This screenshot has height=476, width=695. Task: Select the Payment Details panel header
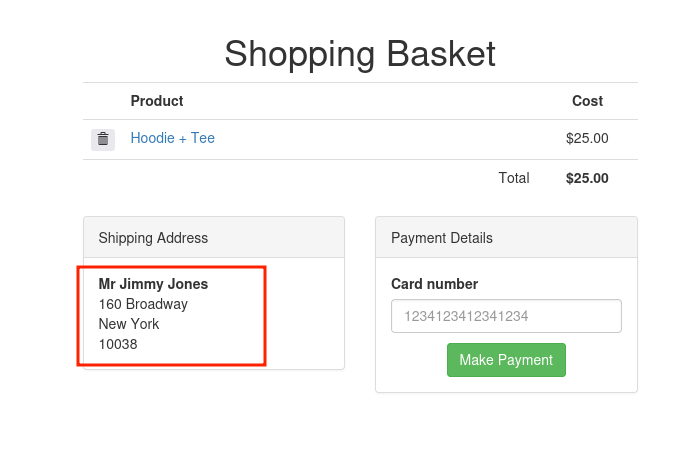[x=506, y=238]
